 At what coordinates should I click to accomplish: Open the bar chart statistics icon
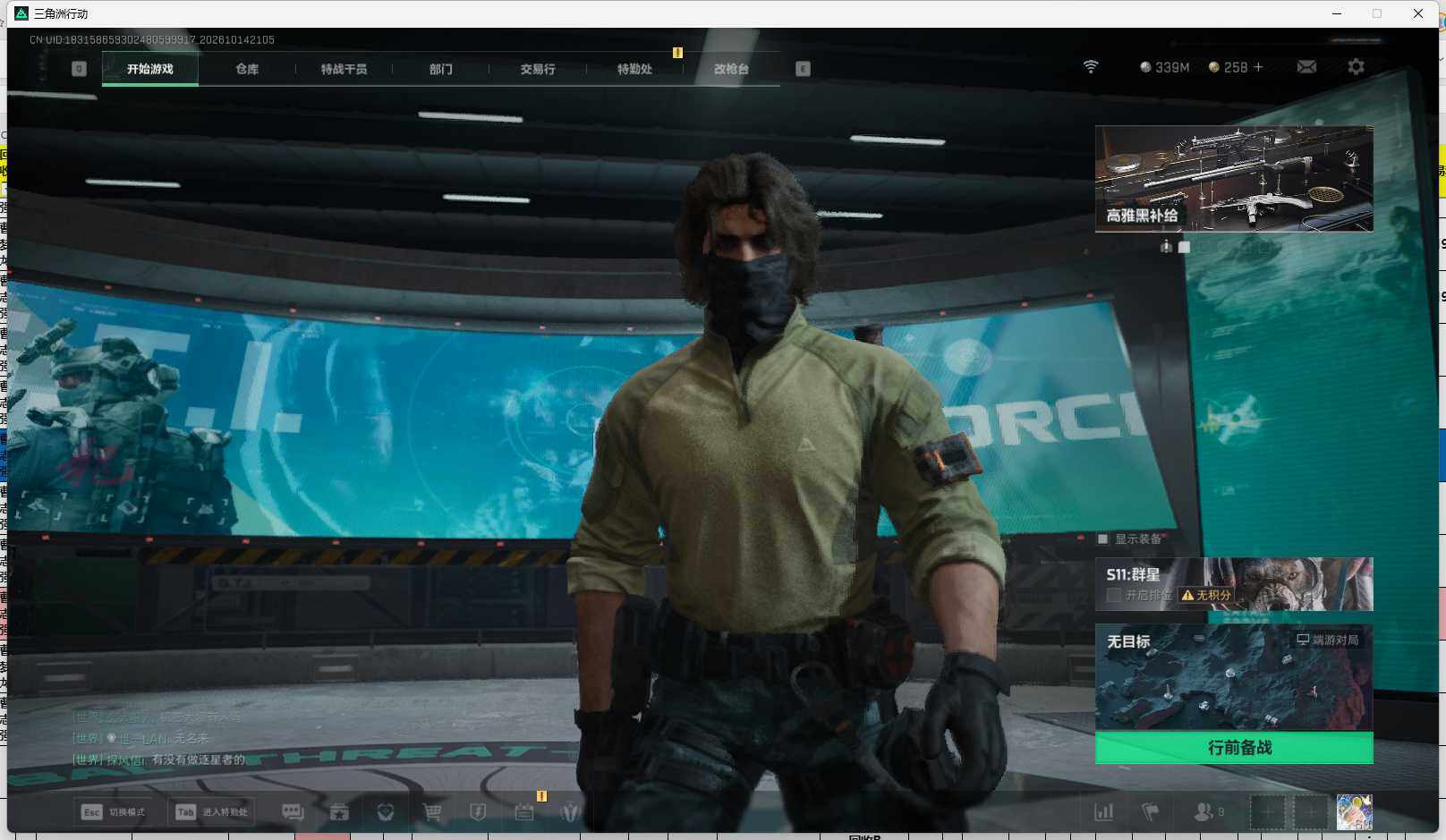(x=1104, y=812)
